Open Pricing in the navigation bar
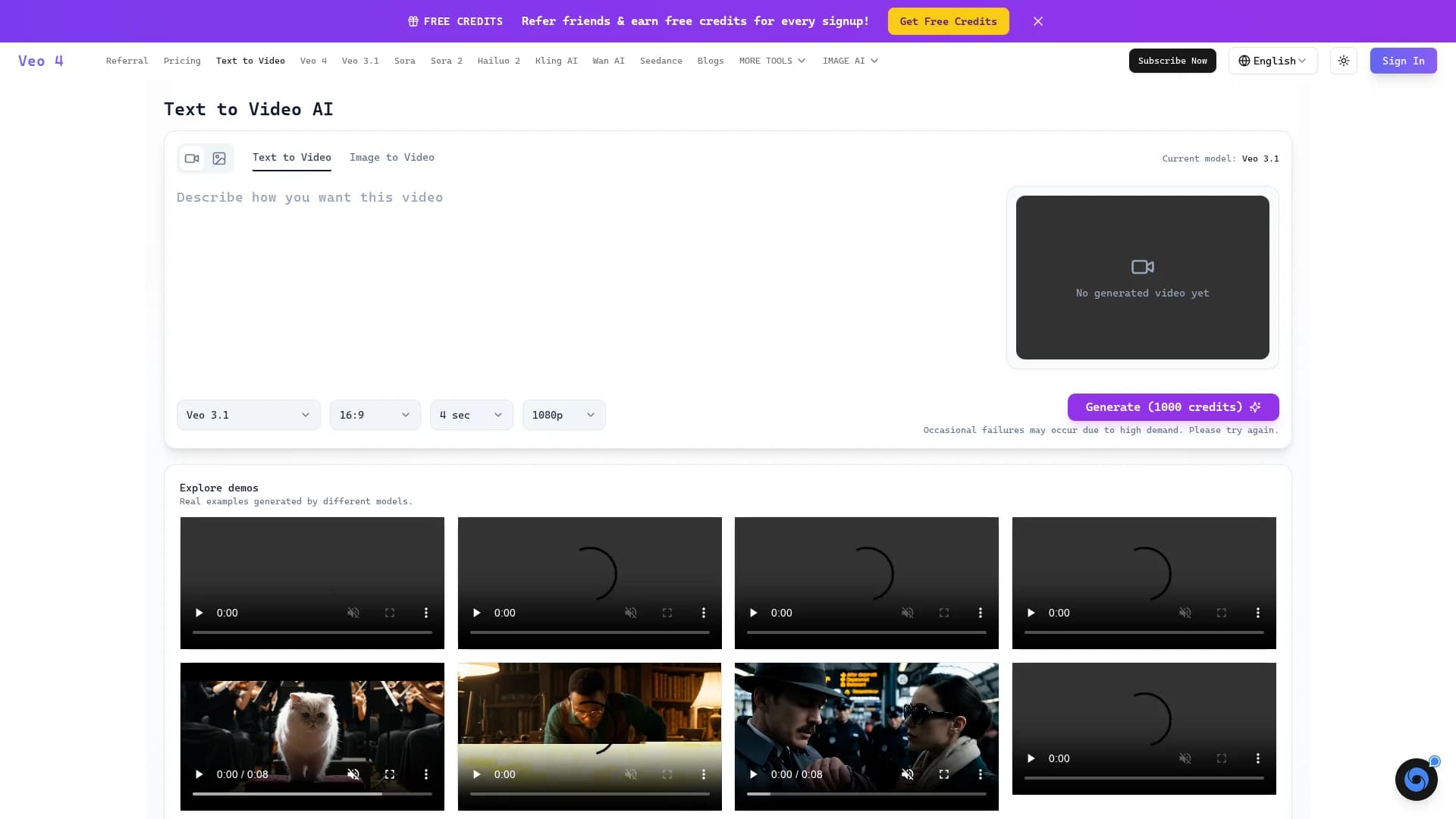This screenshot has width=1456, height=819. 182,61
